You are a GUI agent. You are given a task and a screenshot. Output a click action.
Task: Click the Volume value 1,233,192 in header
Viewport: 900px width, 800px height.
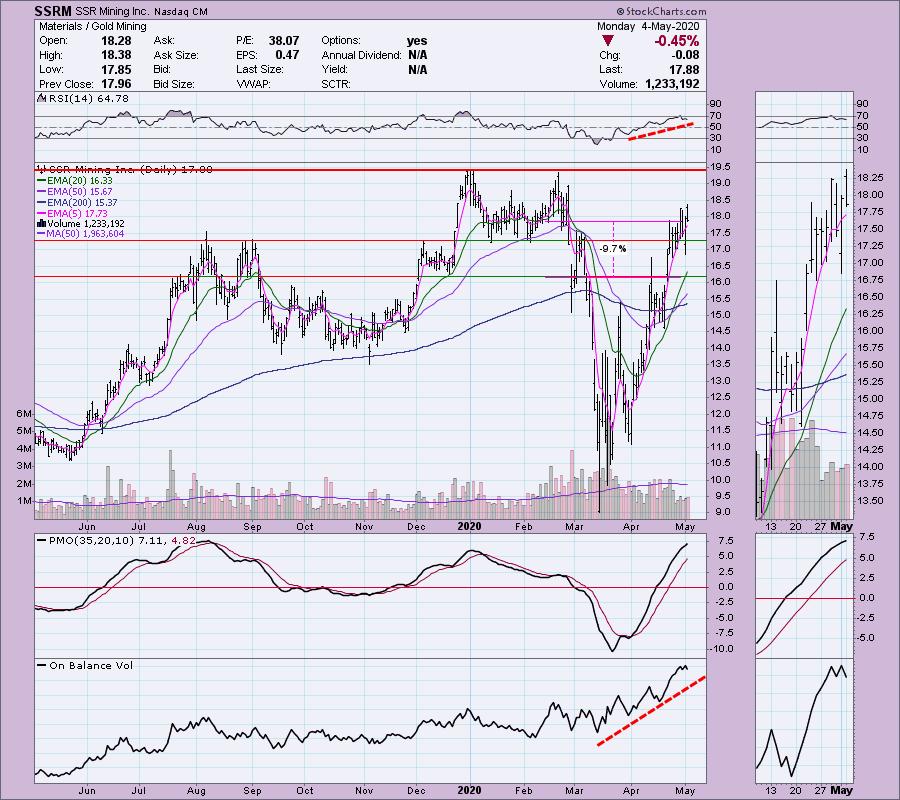coord(672,84)
